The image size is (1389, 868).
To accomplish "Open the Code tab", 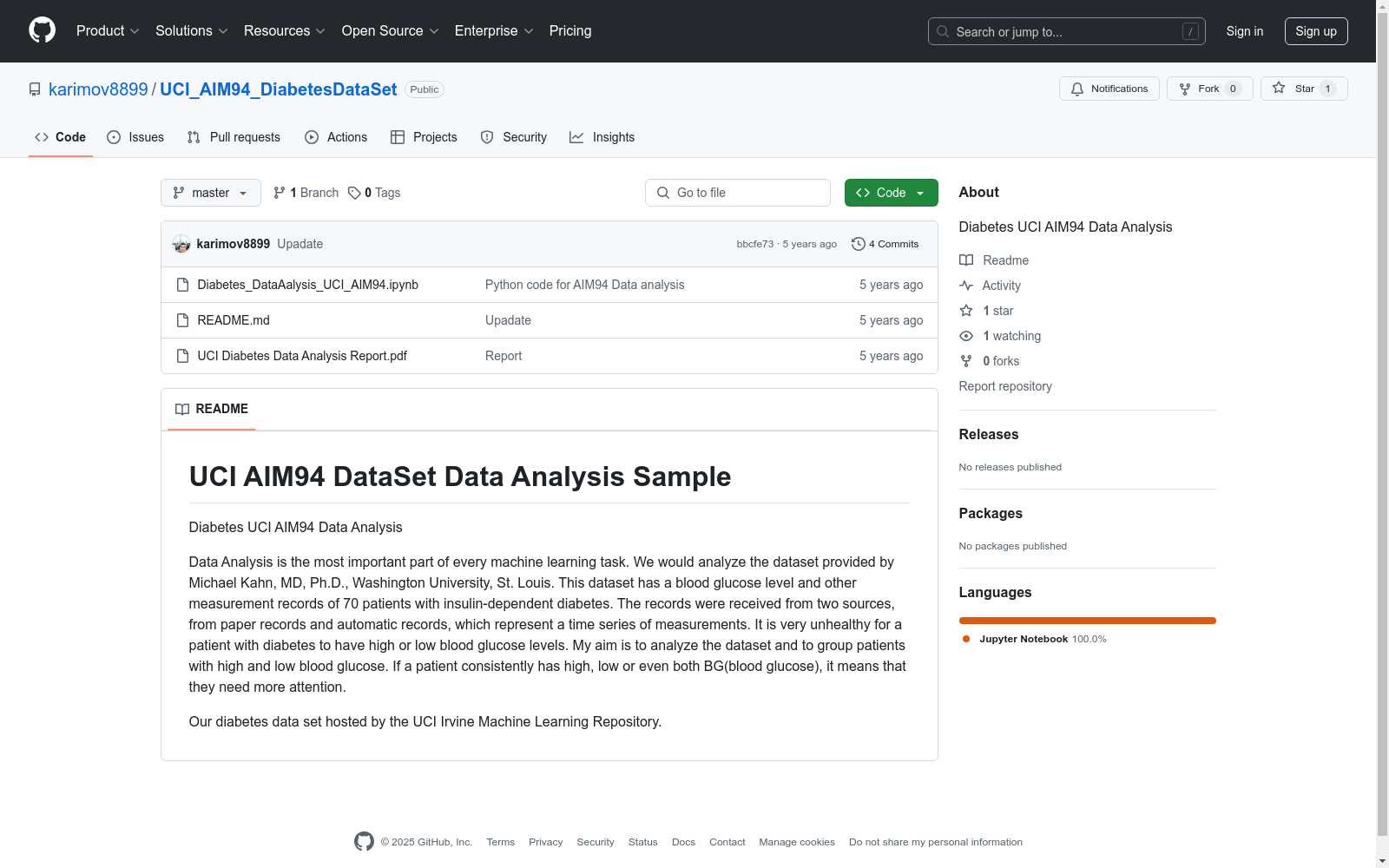I will pyautogui.click(x=61, y=137).
